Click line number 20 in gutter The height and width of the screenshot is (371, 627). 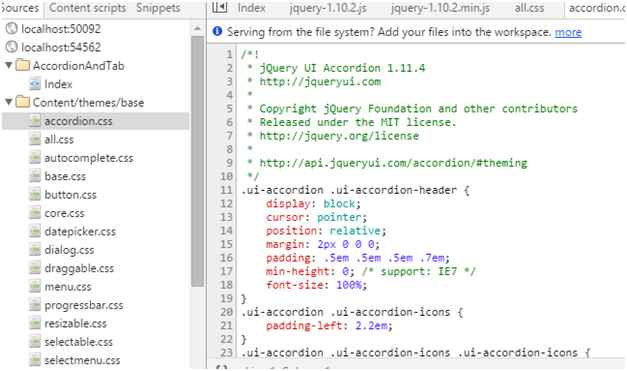[x=226, y=312]
